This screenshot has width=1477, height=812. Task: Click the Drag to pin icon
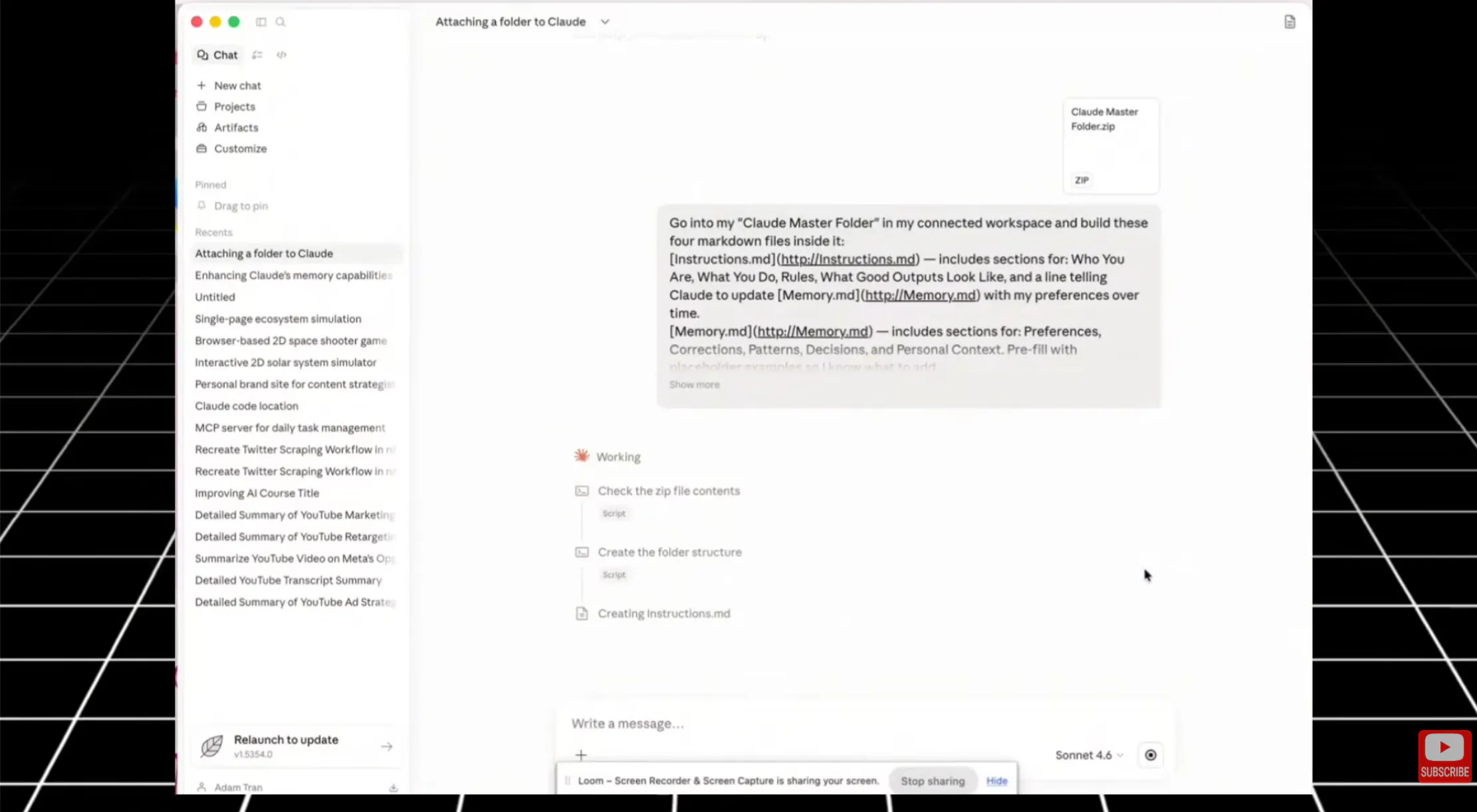[201, 206]
